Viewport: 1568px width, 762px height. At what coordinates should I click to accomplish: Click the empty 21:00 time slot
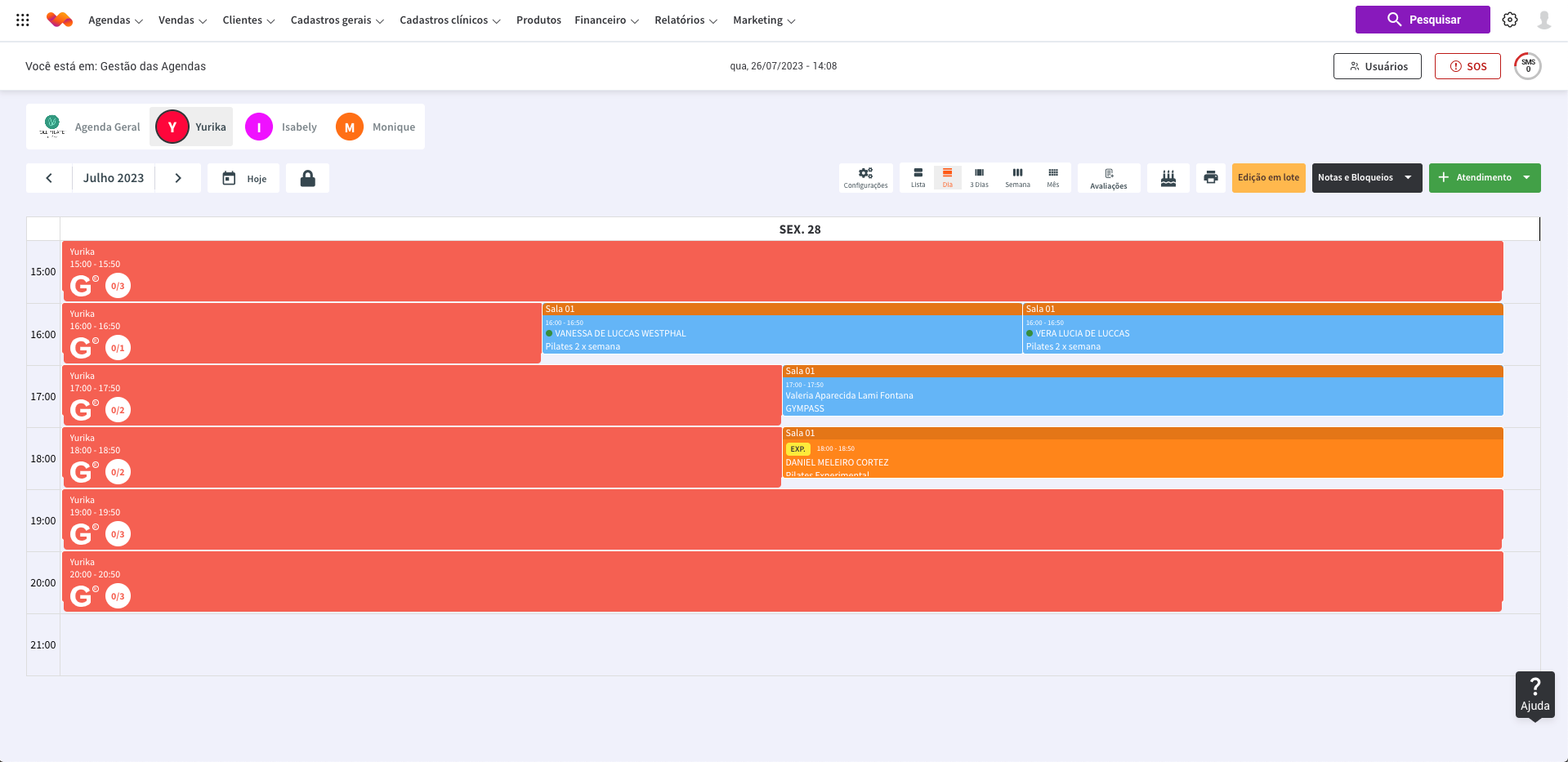click(800, 645)
